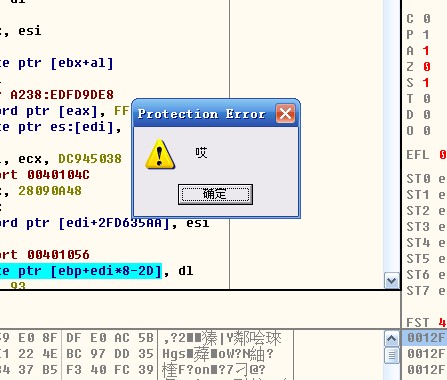This screenshot has width=447, height=380.
Task: Click ASCII dump text containing F?on
Action: pos(214,370)
